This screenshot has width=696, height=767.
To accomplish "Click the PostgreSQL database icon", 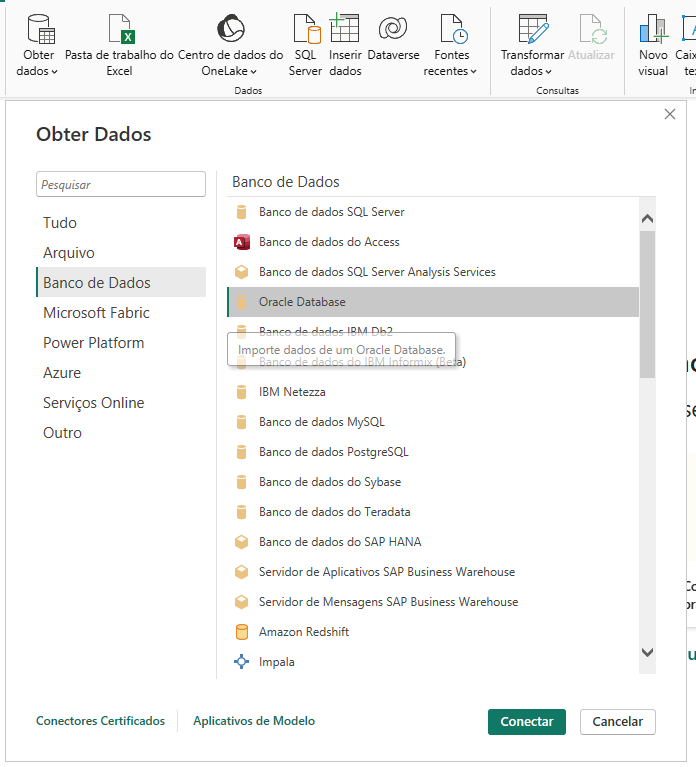I will pos(242,452).
